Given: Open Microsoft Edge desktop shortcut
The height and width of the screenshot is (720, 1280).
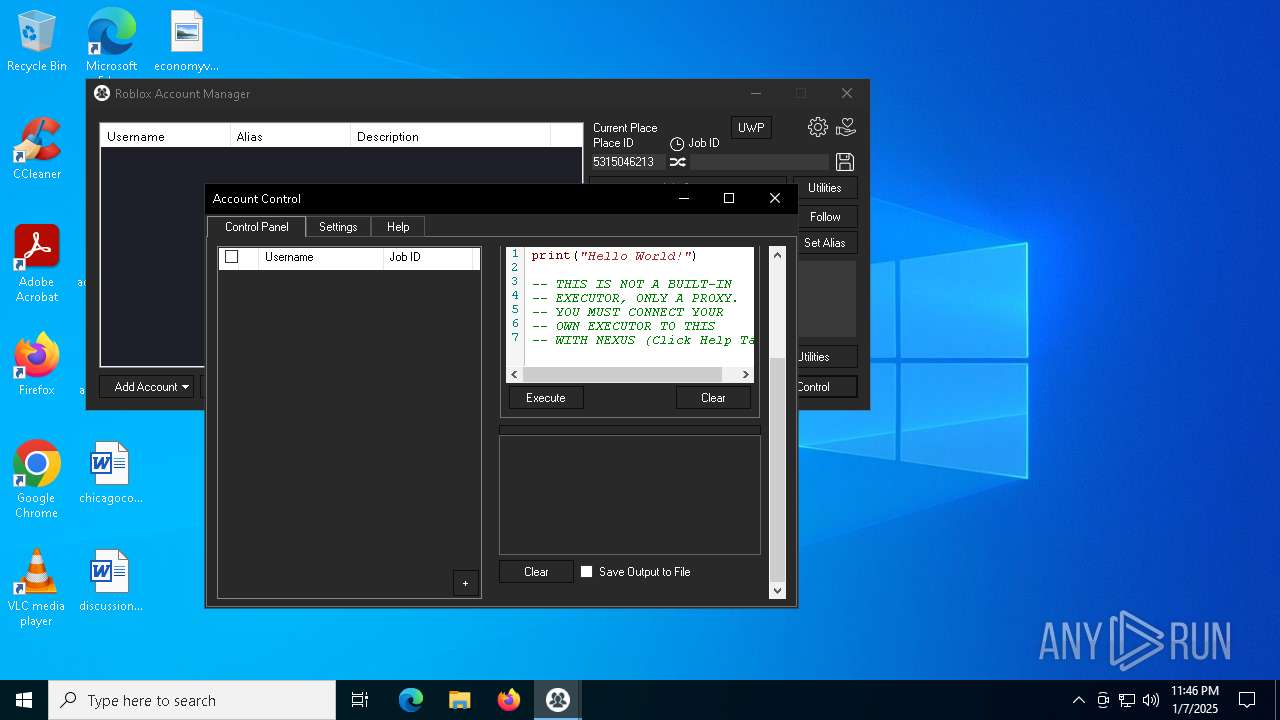Looking at the screenshot, I should [111, 42].
